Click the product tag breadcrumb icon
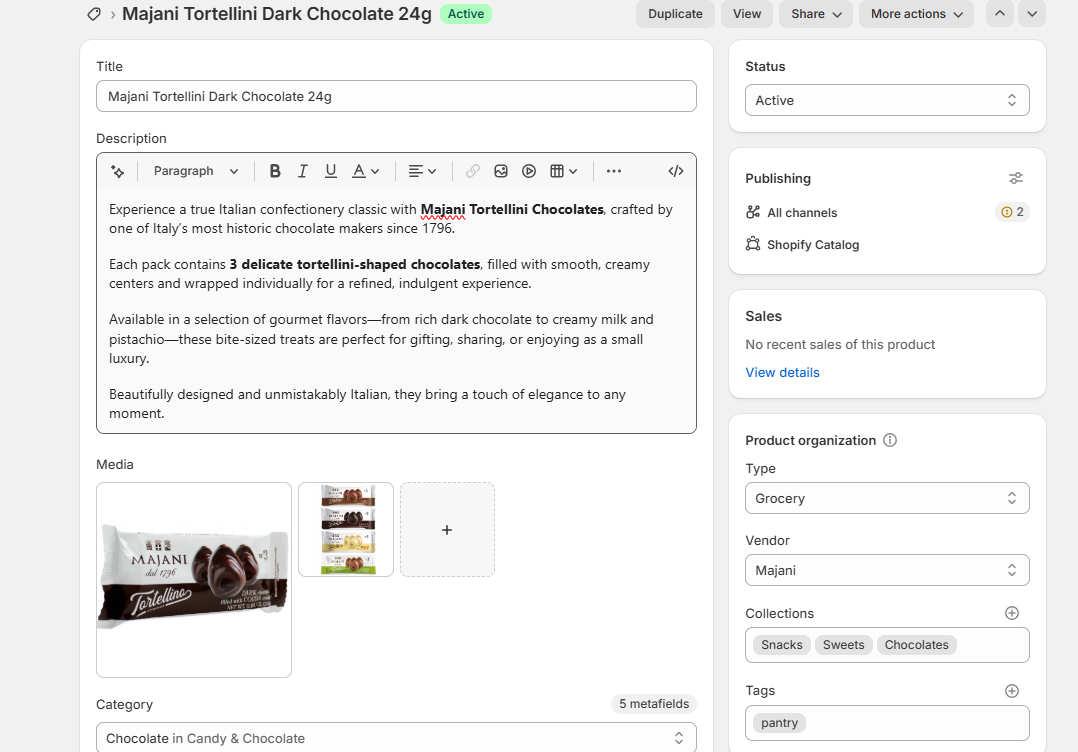The width and height of the screenshot is (1078, 752). (94, 14)
